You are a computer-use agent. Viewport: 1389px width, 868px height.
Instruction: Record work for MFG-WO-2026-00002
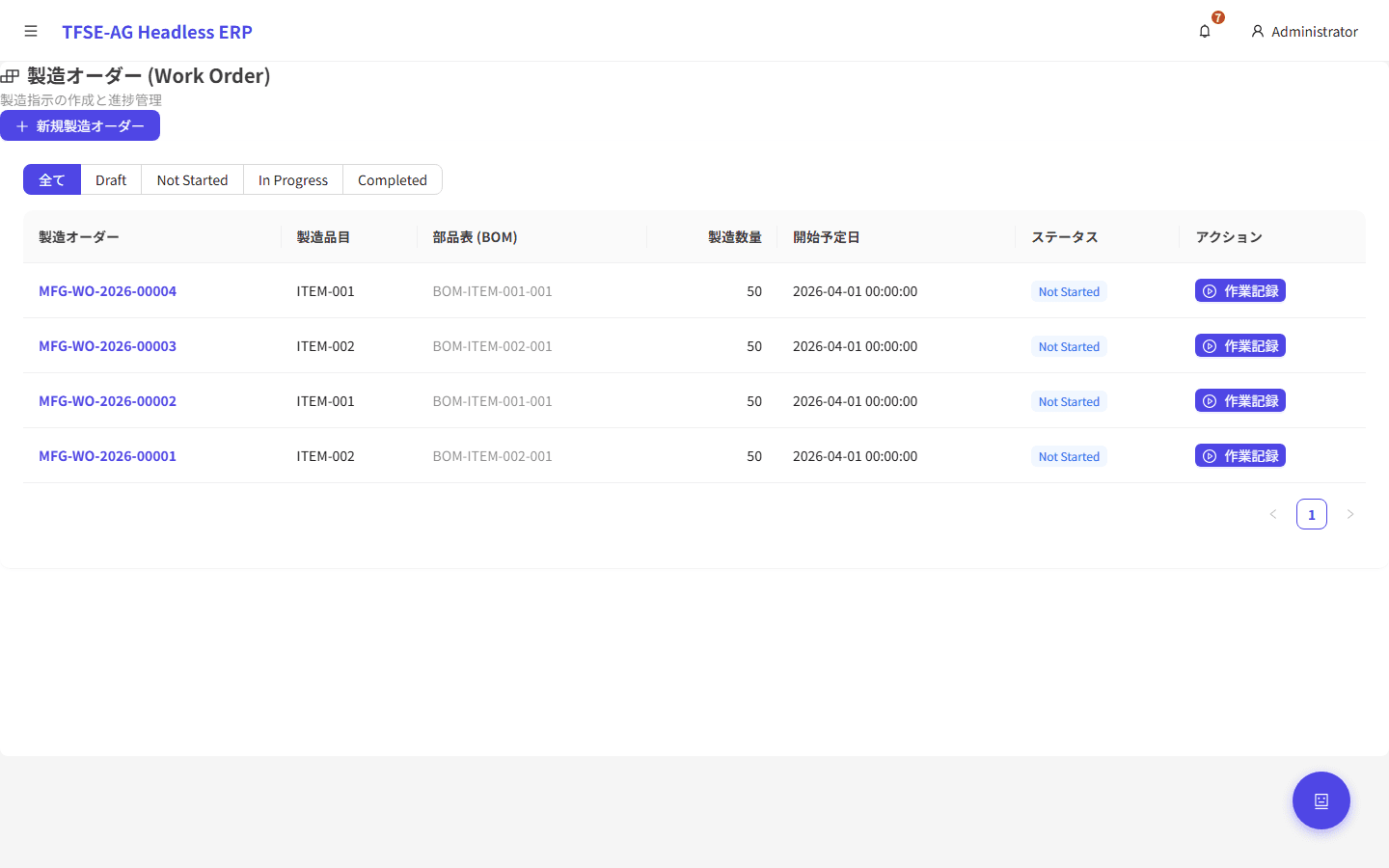pyautogui.click(x=1239, y=401)
